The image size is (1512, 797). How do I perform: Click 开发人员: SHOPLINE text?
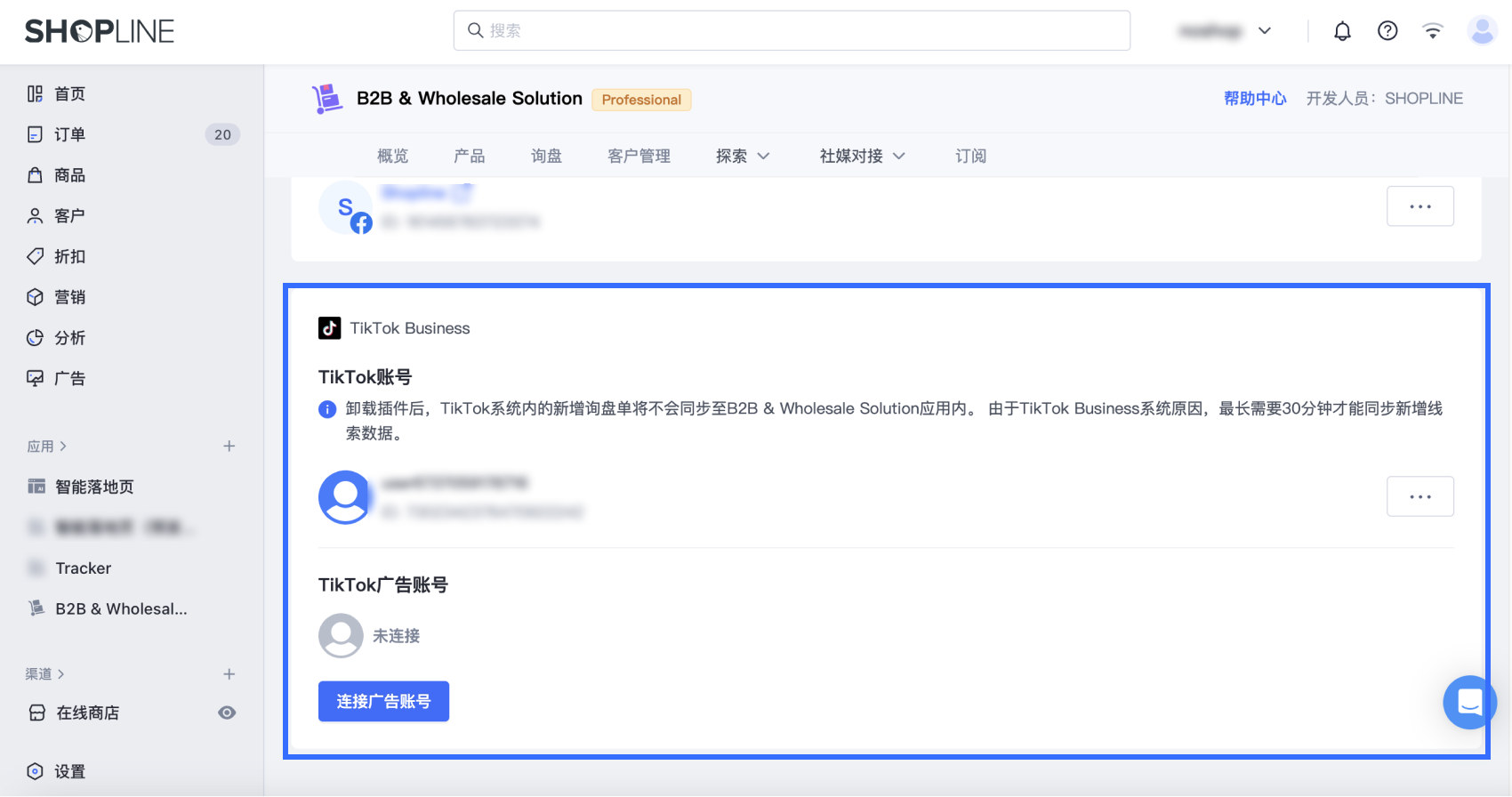point(1384,99)
